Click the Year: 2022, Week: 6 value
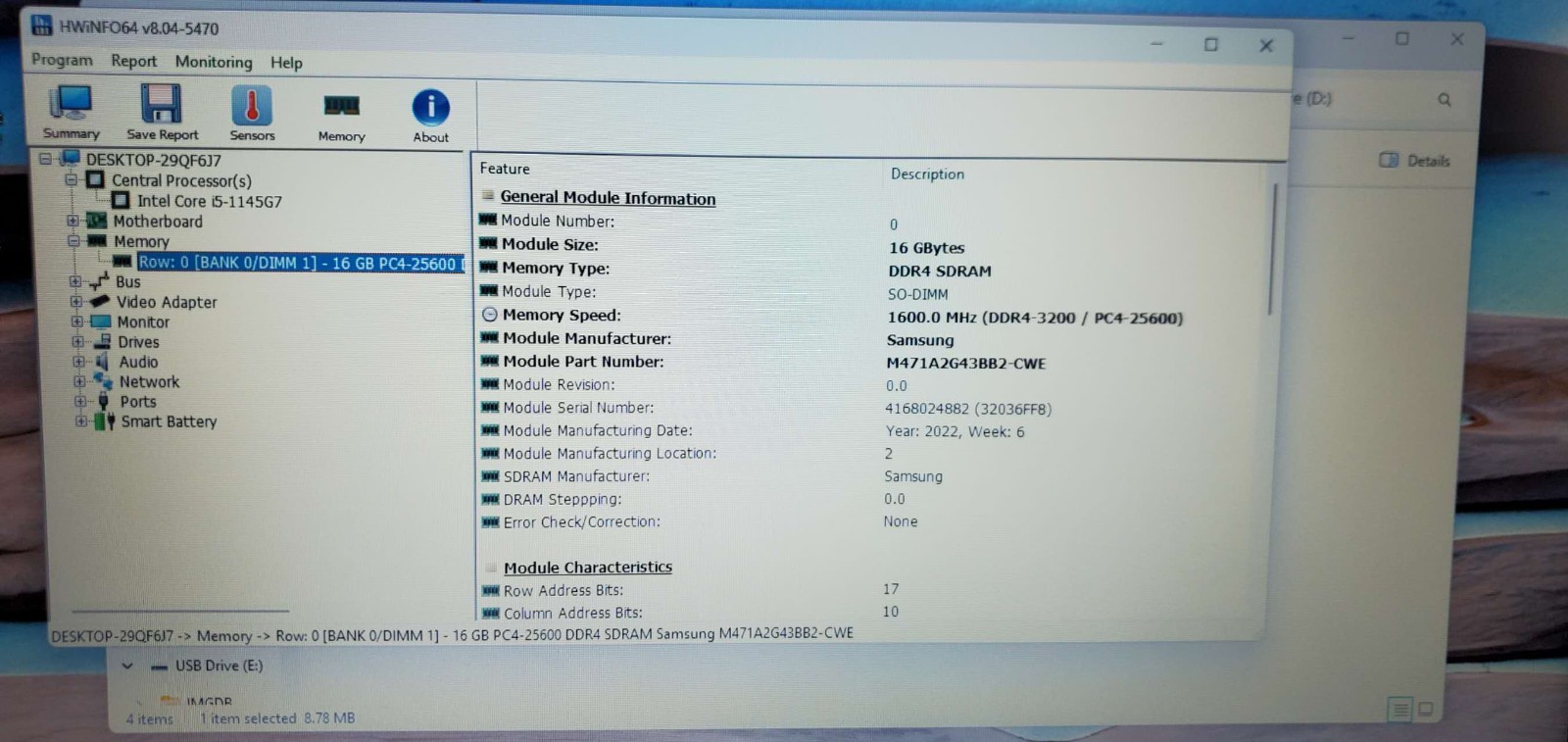Viewport: 1568px width, 742px height. pyautogui.click(x=955, y=431)
